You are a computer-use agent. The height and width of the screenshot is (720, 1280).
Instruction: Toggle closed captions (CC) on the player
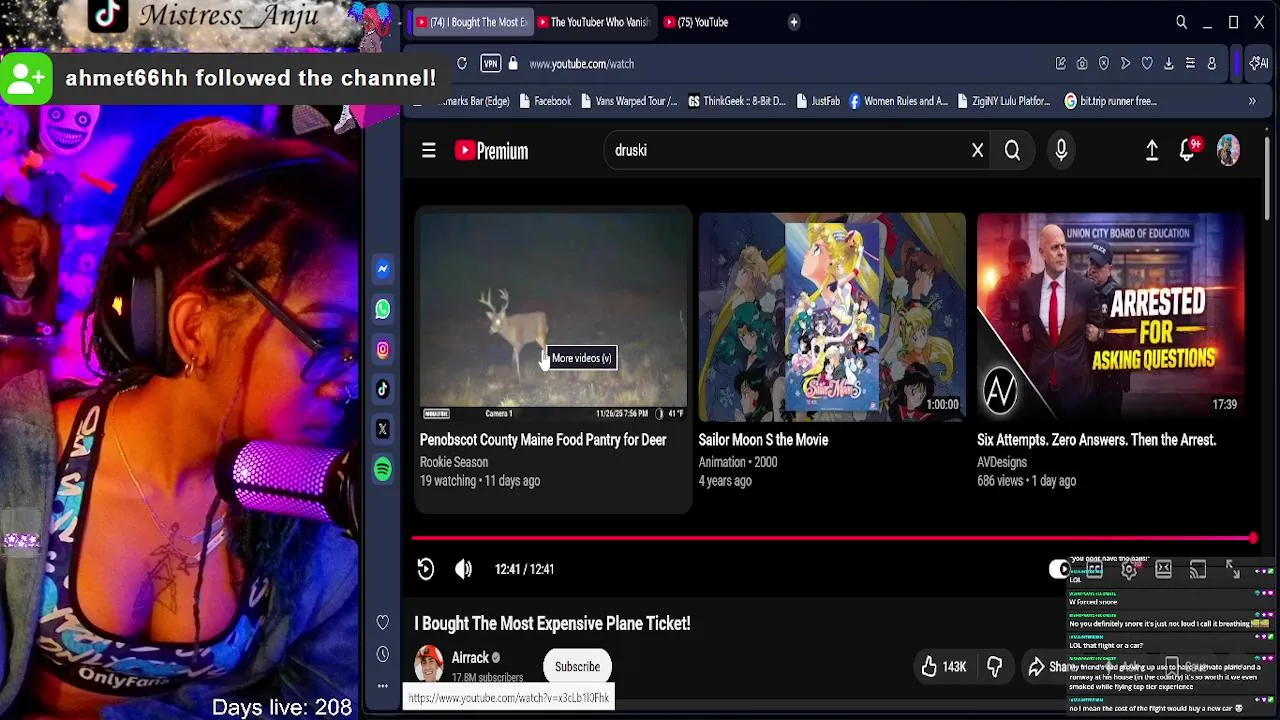[1095, 569]
